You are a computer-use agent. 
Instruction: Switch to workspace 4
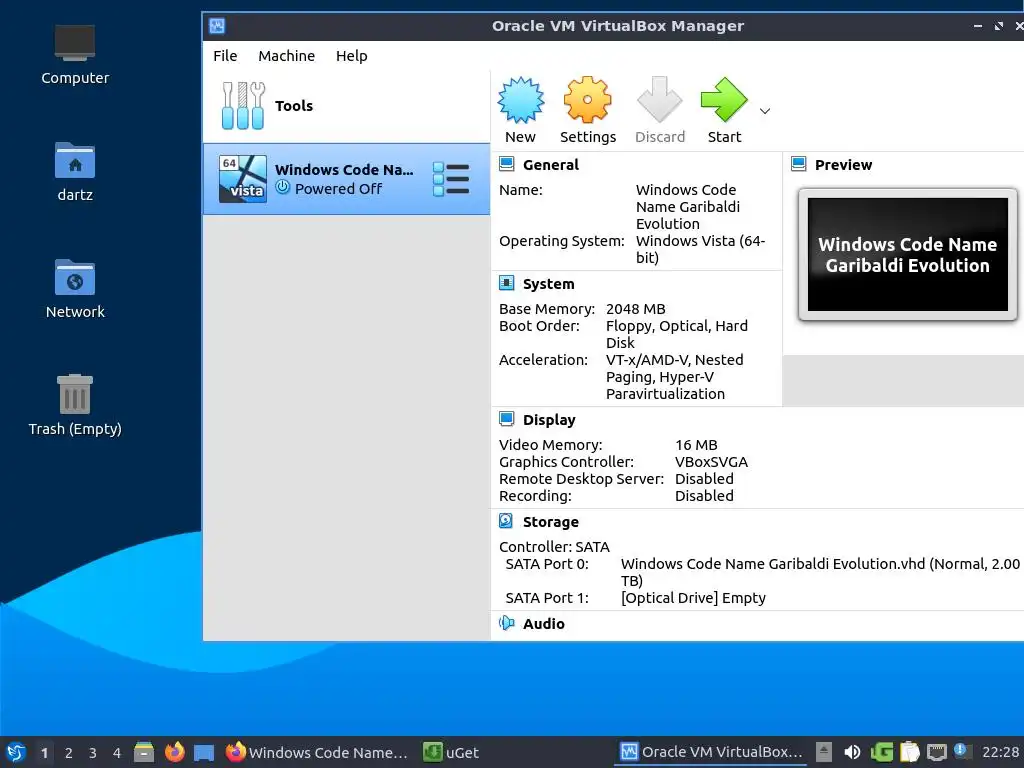pyautogui.click(x=117, y=753)
